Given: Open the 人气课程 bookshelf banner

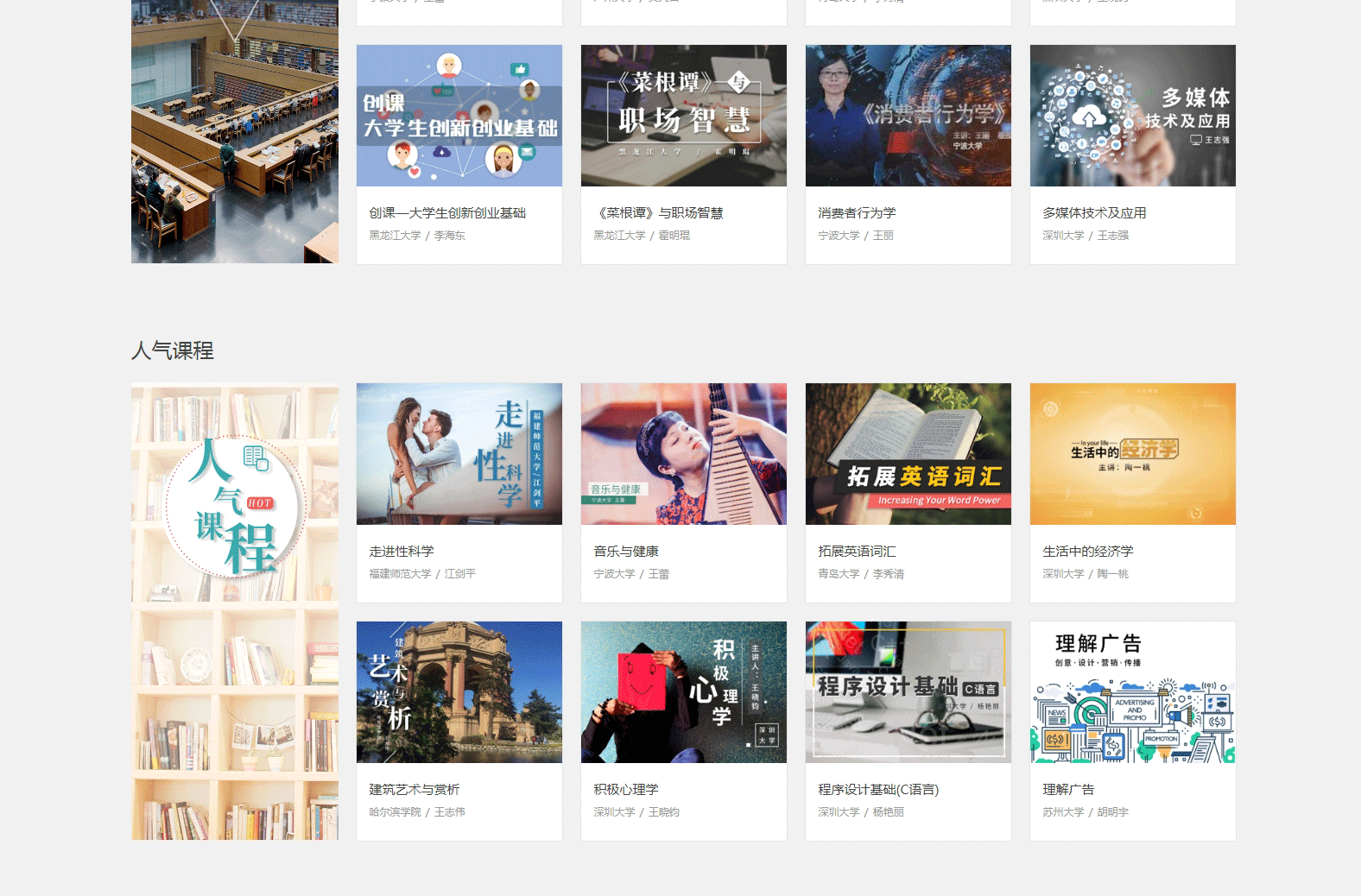Looking at the screenshot, I should pyautogui.click(x=234, y=611).
